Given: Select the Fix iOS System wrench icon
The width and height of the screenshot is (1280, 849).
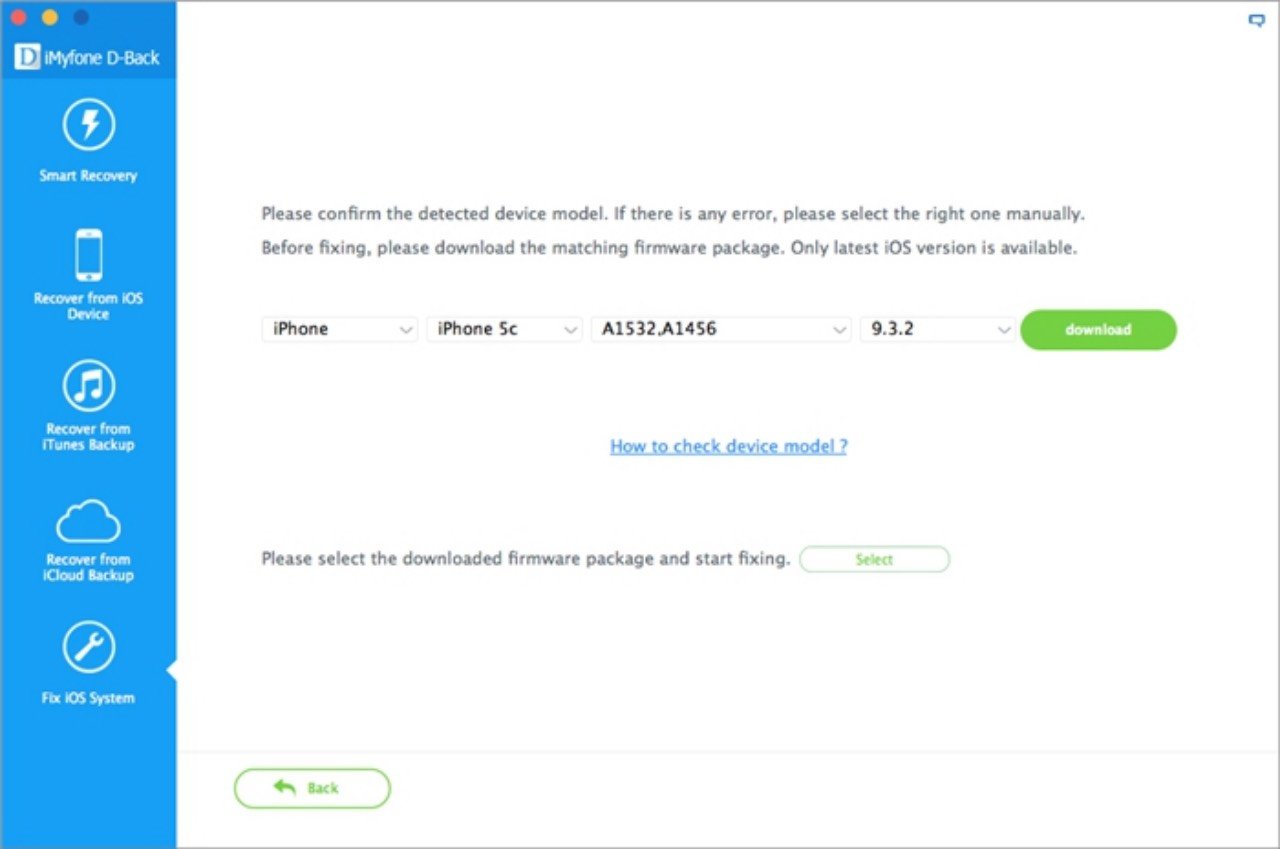Looking at the screenshot, I should coord(88,648).
